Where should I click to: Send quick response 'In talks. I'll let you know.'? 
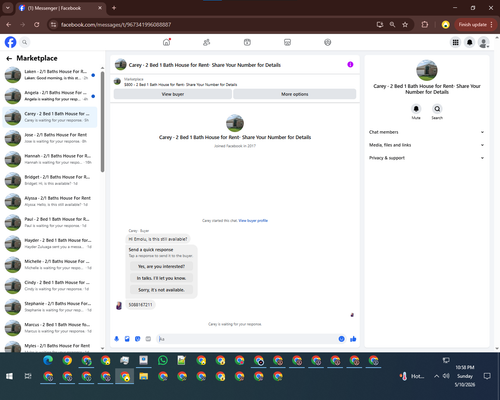(161, 278)
